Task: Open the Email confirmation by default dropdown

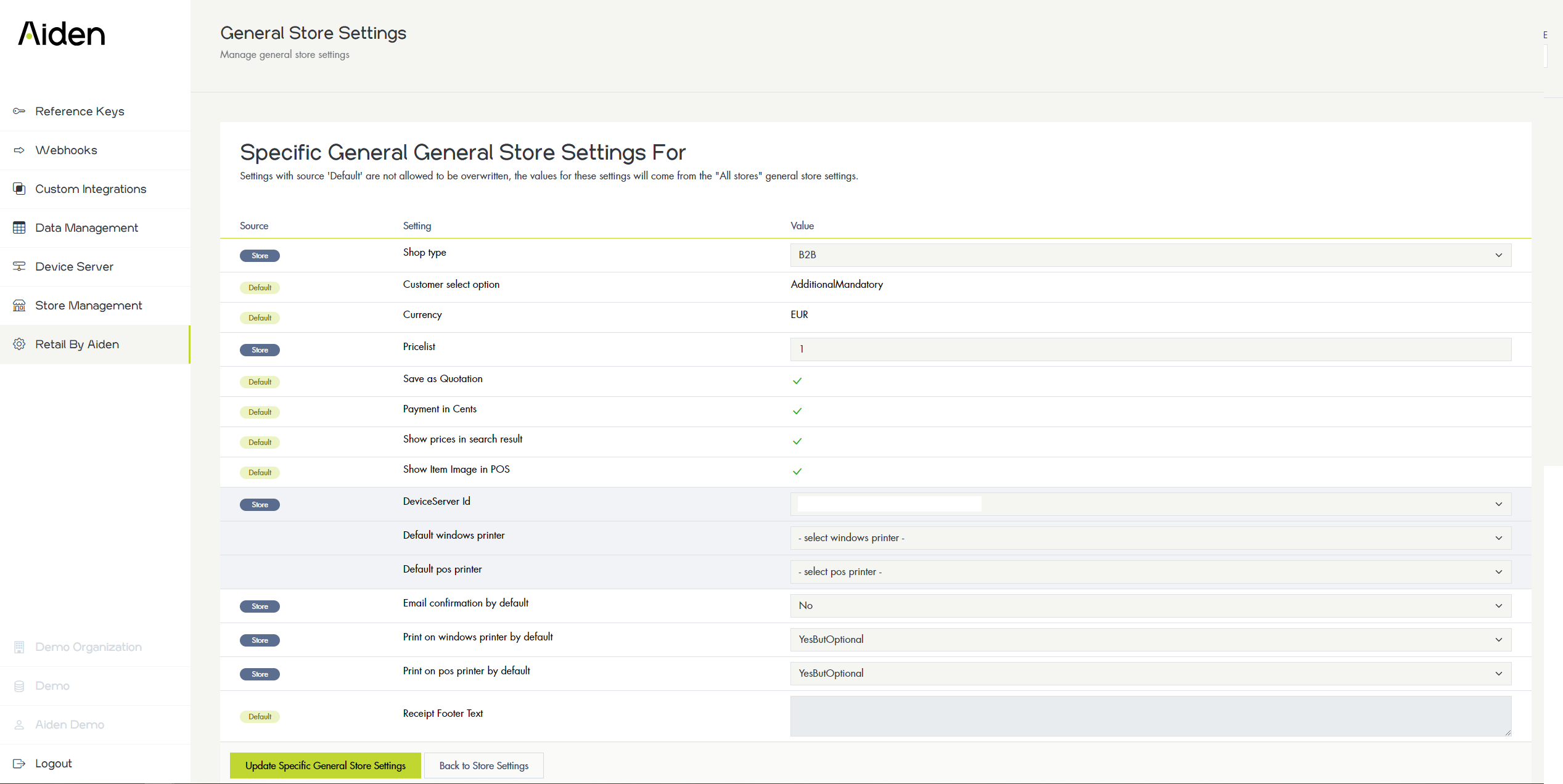Action: [x=1150, y=606]
